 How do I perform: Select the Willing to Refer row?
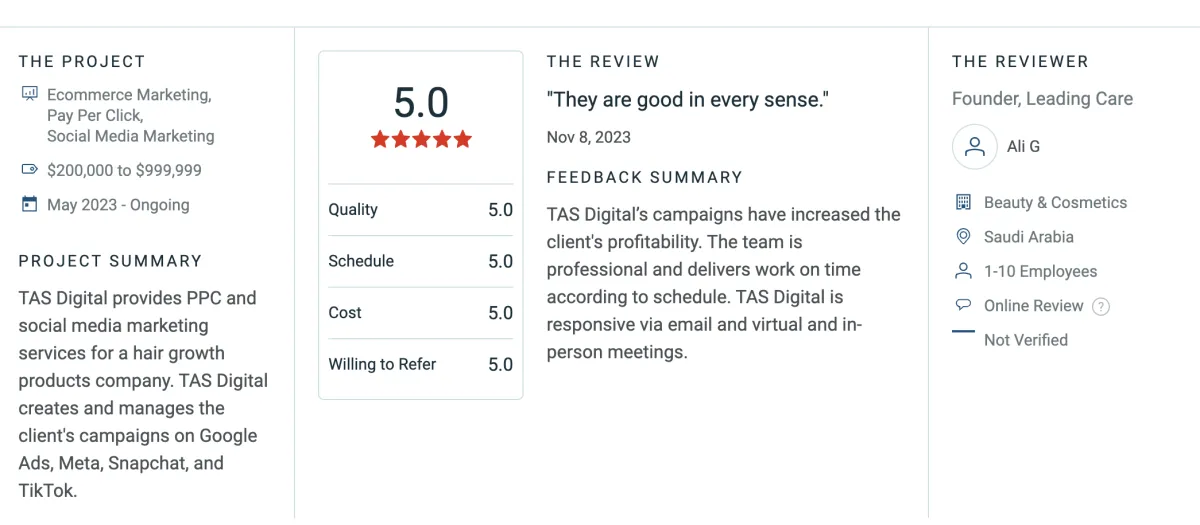tap(421, 364)
